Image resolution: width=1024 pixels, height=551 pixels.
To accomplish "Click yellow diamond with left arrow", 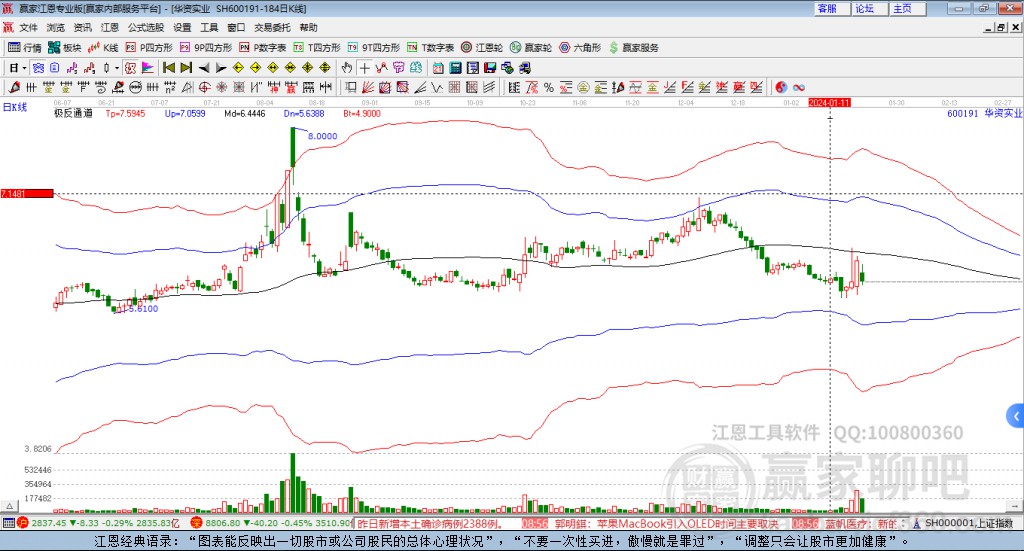I will [238, 68].
